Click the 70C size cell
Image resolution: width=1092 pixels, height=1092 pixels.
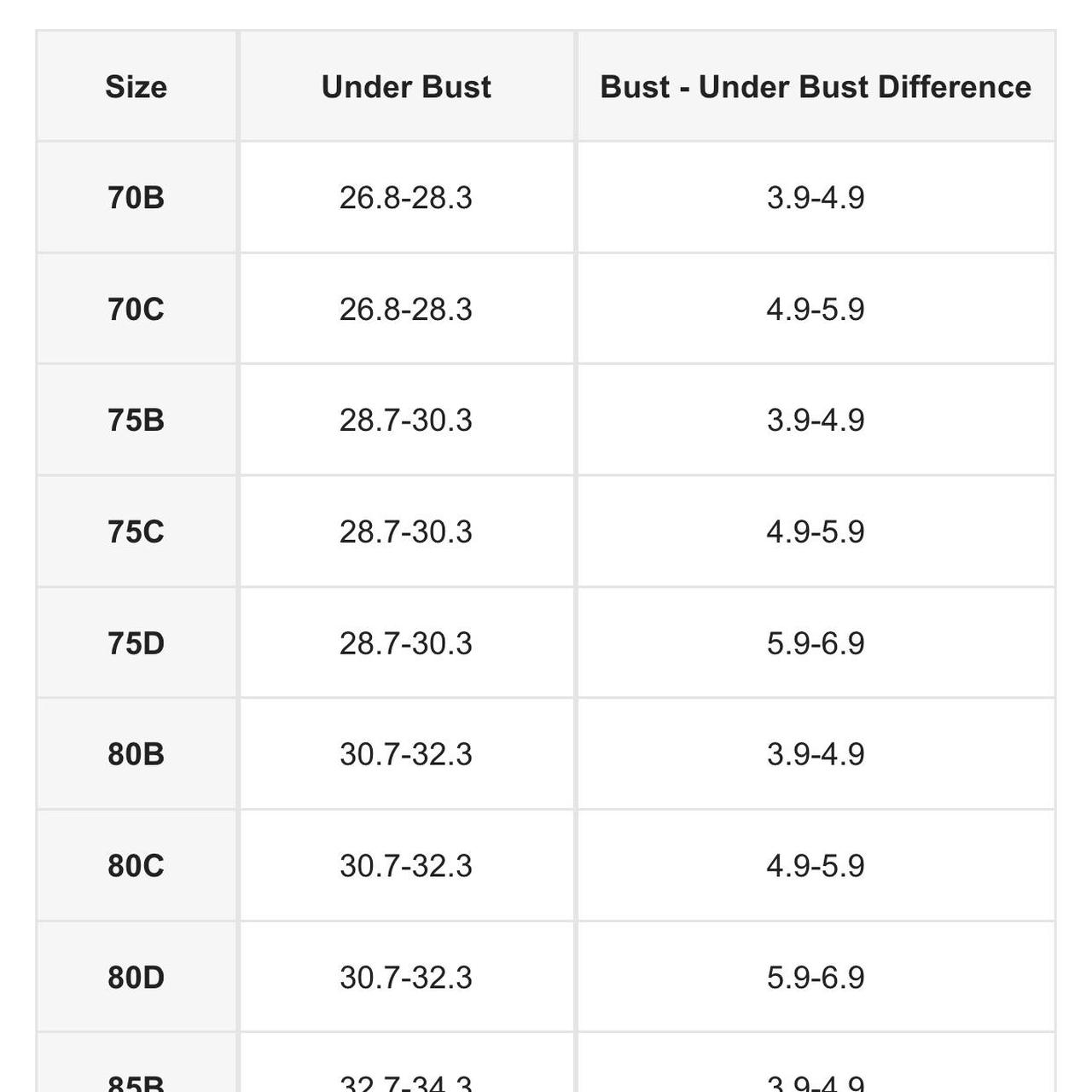pyautogui.click(x=136, y=309)
